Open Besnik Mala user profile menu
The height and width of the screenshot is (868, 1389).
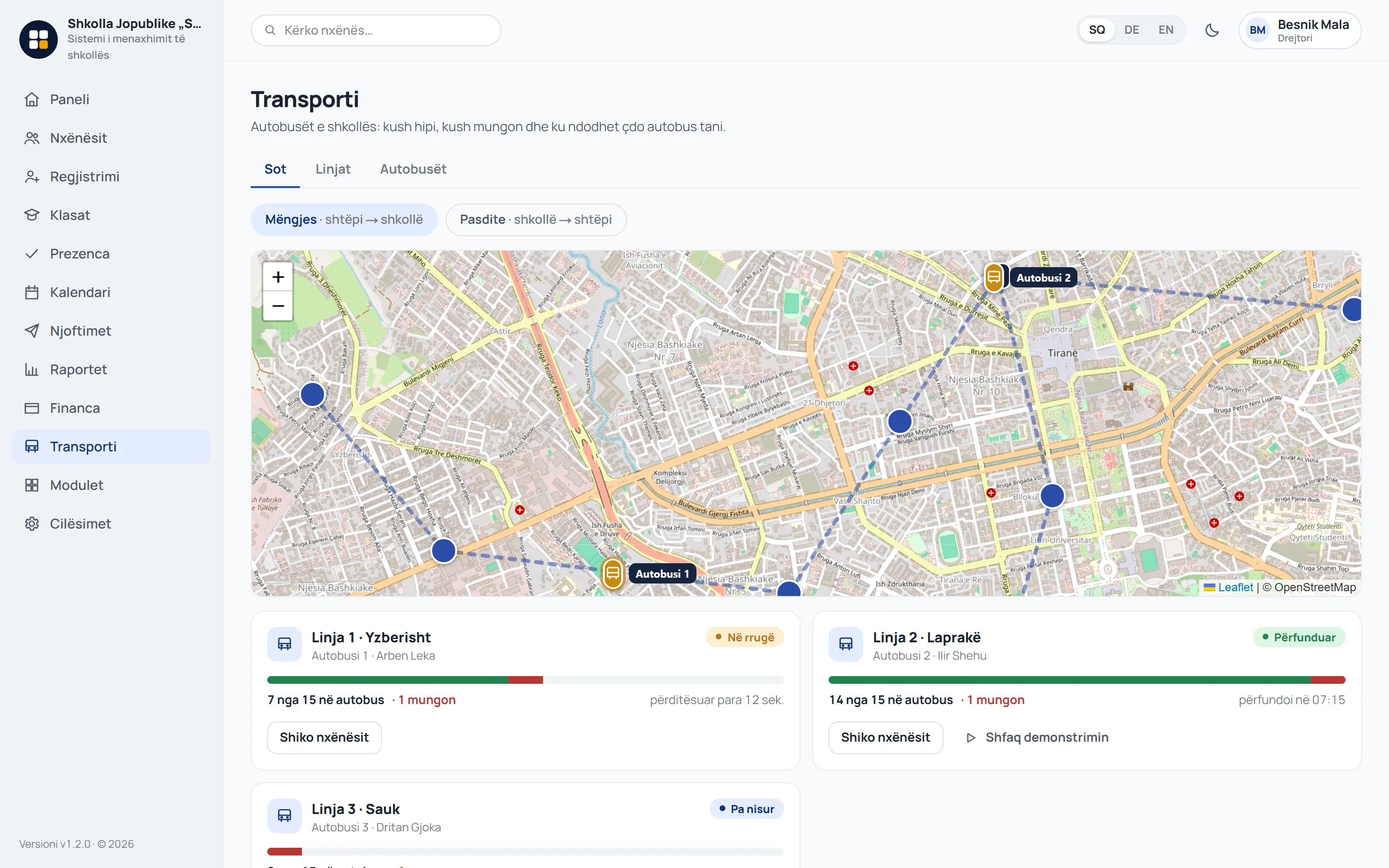tap(1300, 30)
